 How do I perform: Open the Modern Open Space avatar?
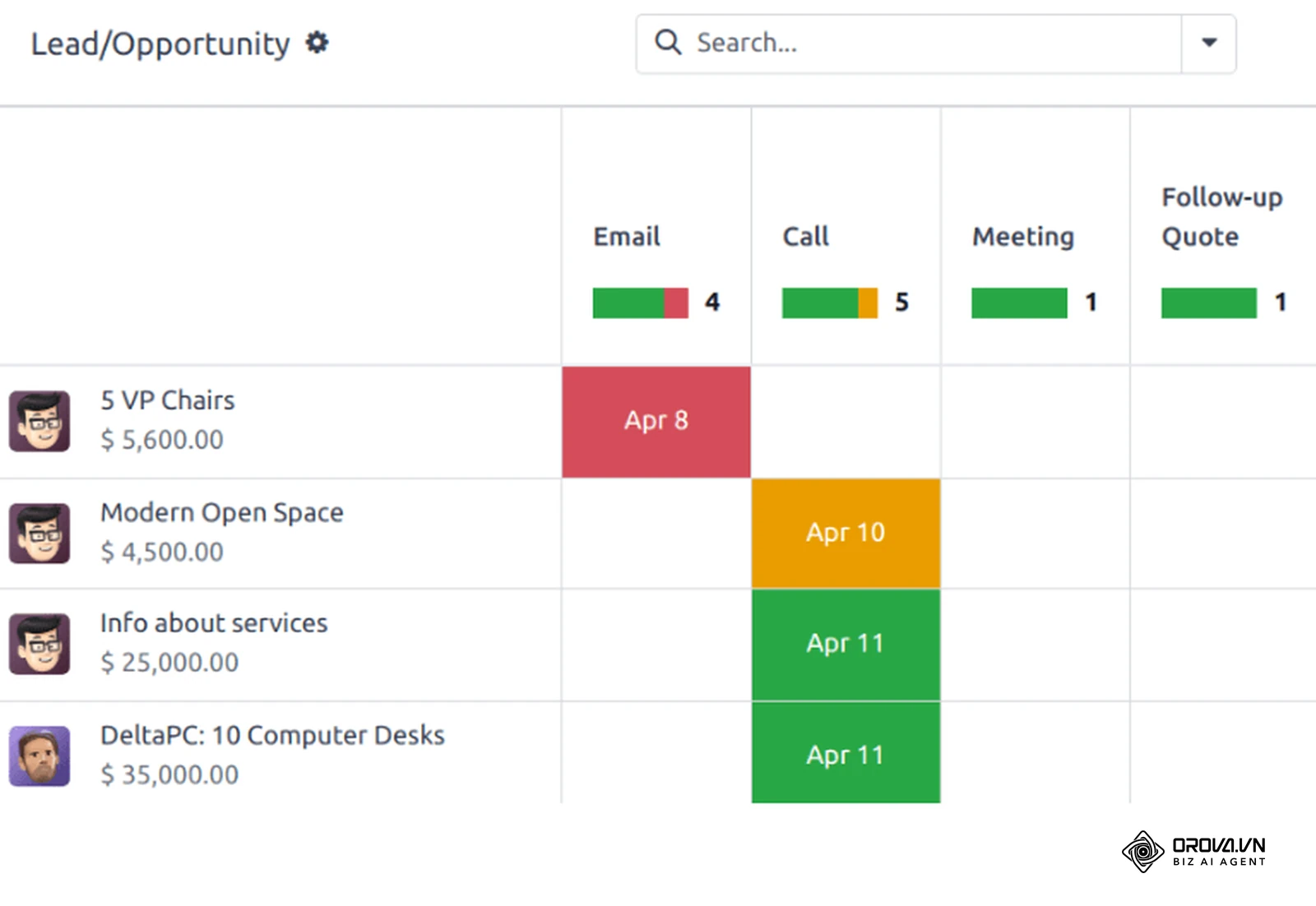pyautogui.click(x=39, y=533)
